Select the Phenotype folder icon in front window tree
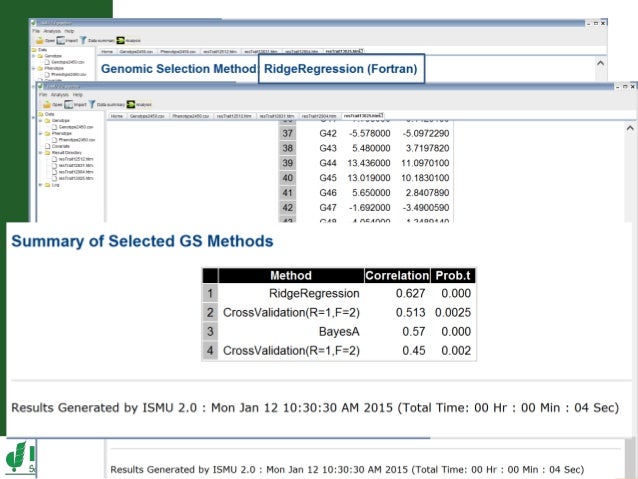Screen dimensions: 638x479 48,133
